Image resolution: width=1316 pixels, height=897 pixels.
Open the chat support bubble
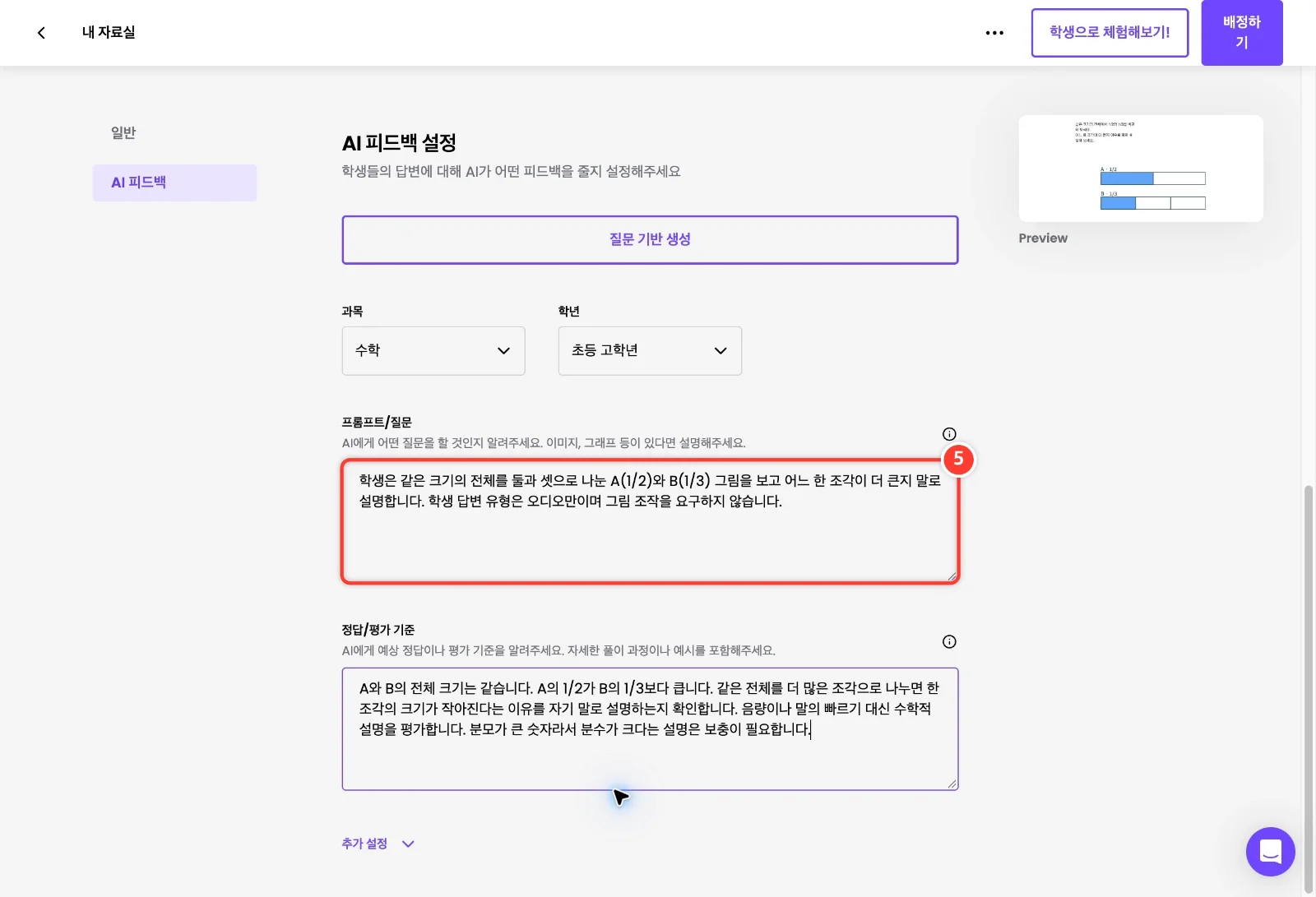pos(1270,852)
